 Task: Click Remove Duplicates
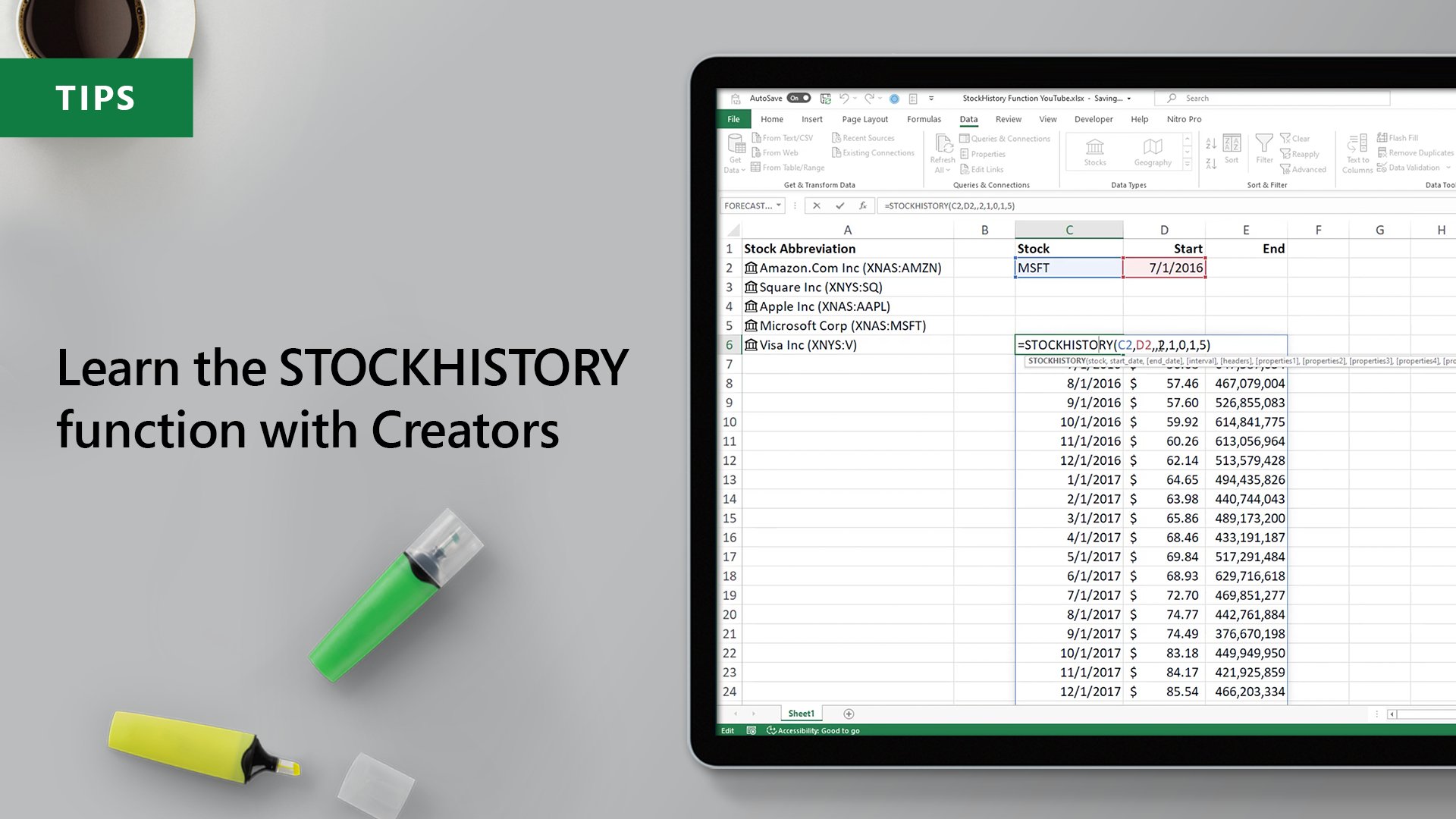[x=1413, y=152]
